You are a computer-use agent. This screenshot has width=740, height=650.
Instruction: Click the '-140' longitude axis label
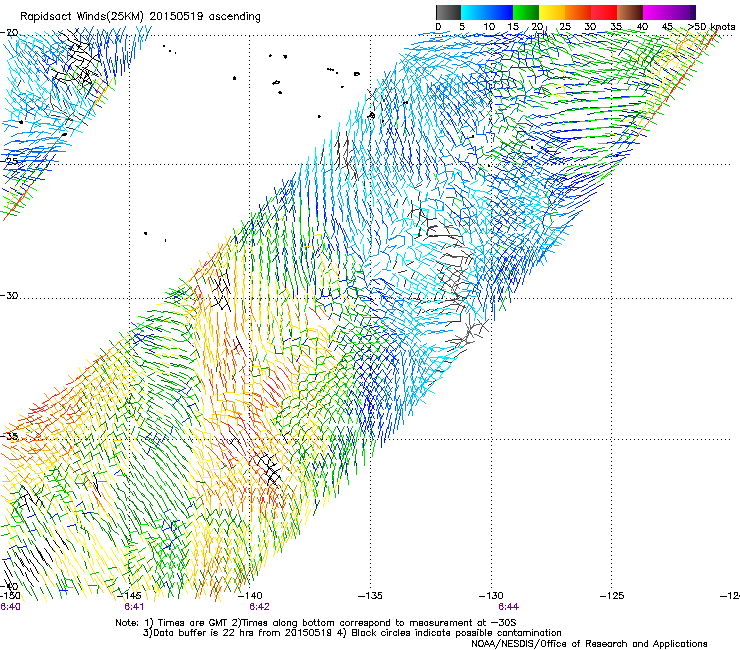tap(249, 596)
